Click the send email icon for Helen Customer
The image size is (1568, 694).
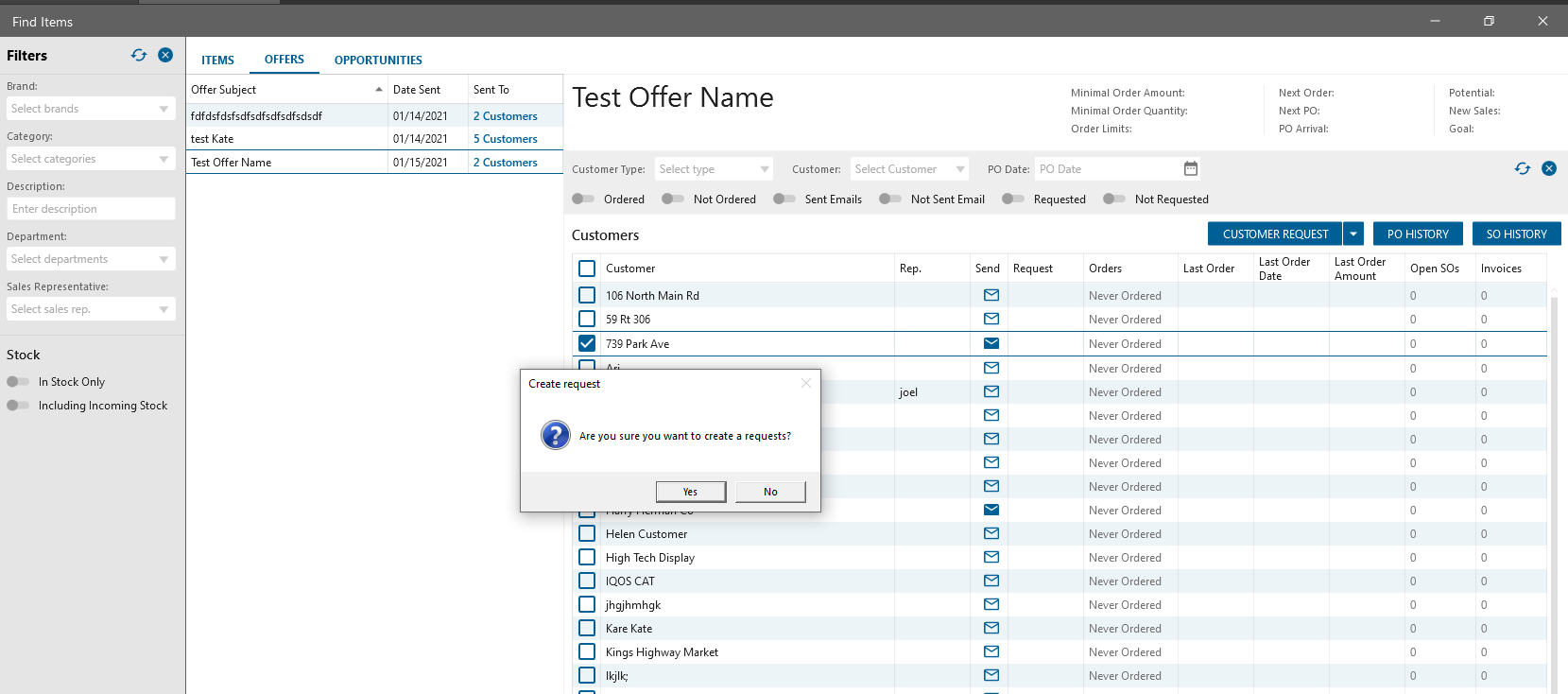point(991,533)
